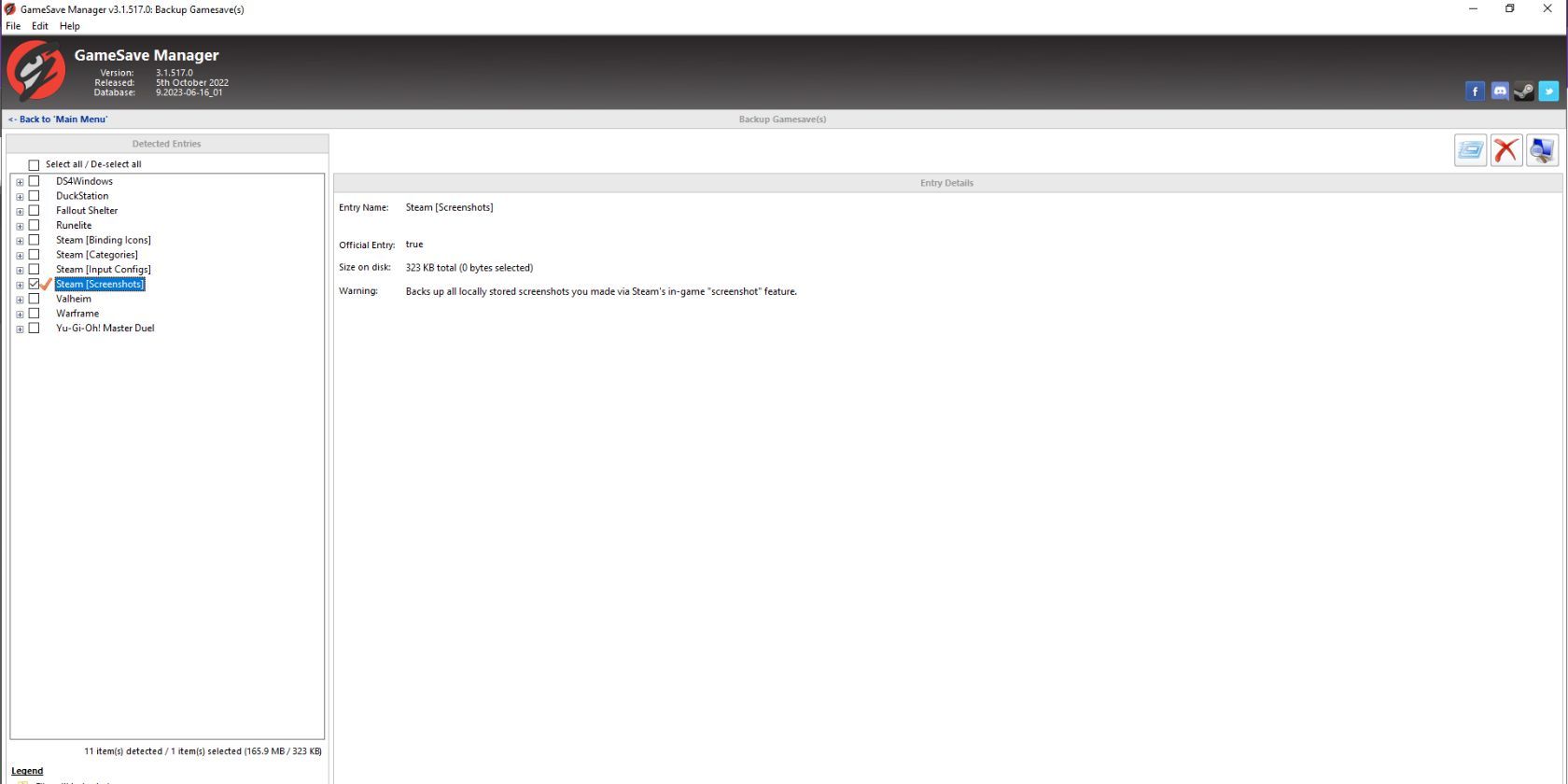Open the Edit menu
Screen dimensions: 1568x784
pyautogui.click(x=40, y=26)
